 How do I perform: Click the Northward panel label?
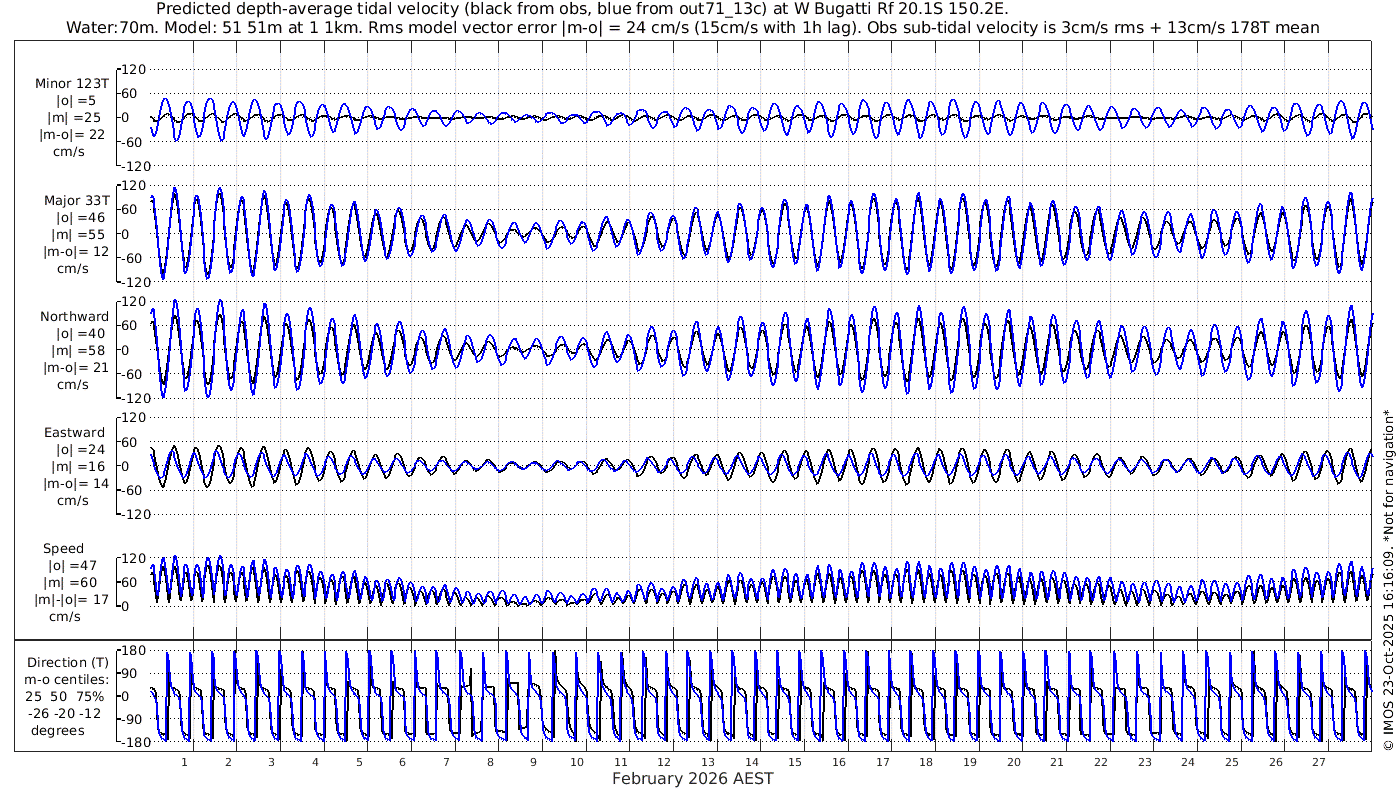tap(75, 317)
